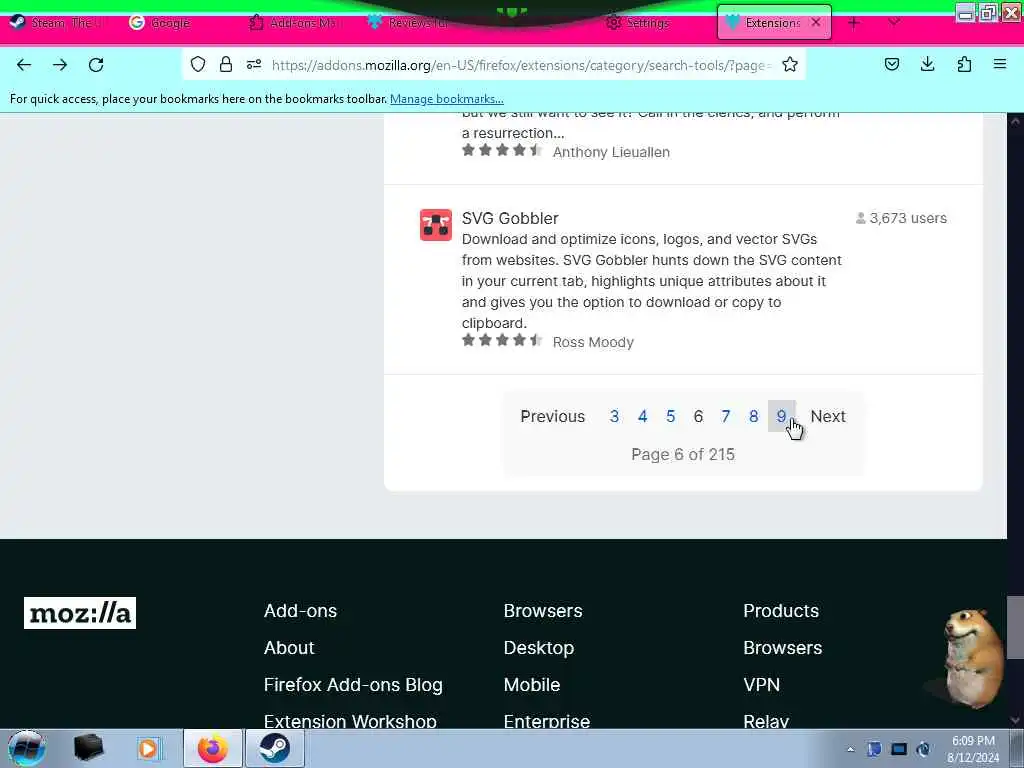This screenshot has height=768, width=1024.
Task: Click the 3,673 users count
Action: pyautogui.click(x=901, y=218)
